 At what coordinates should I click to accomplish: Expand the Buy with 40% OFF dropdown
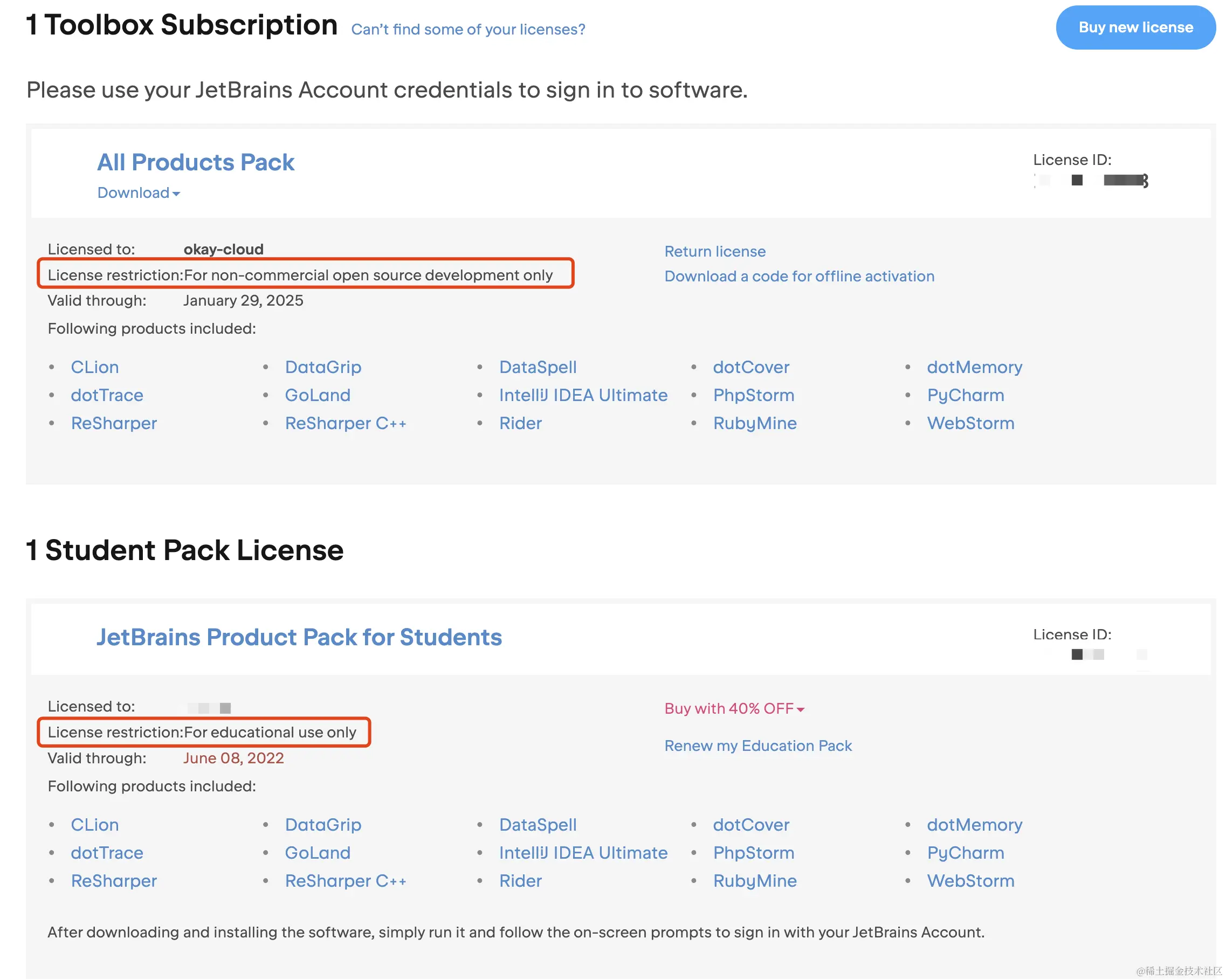click(734, 708)
